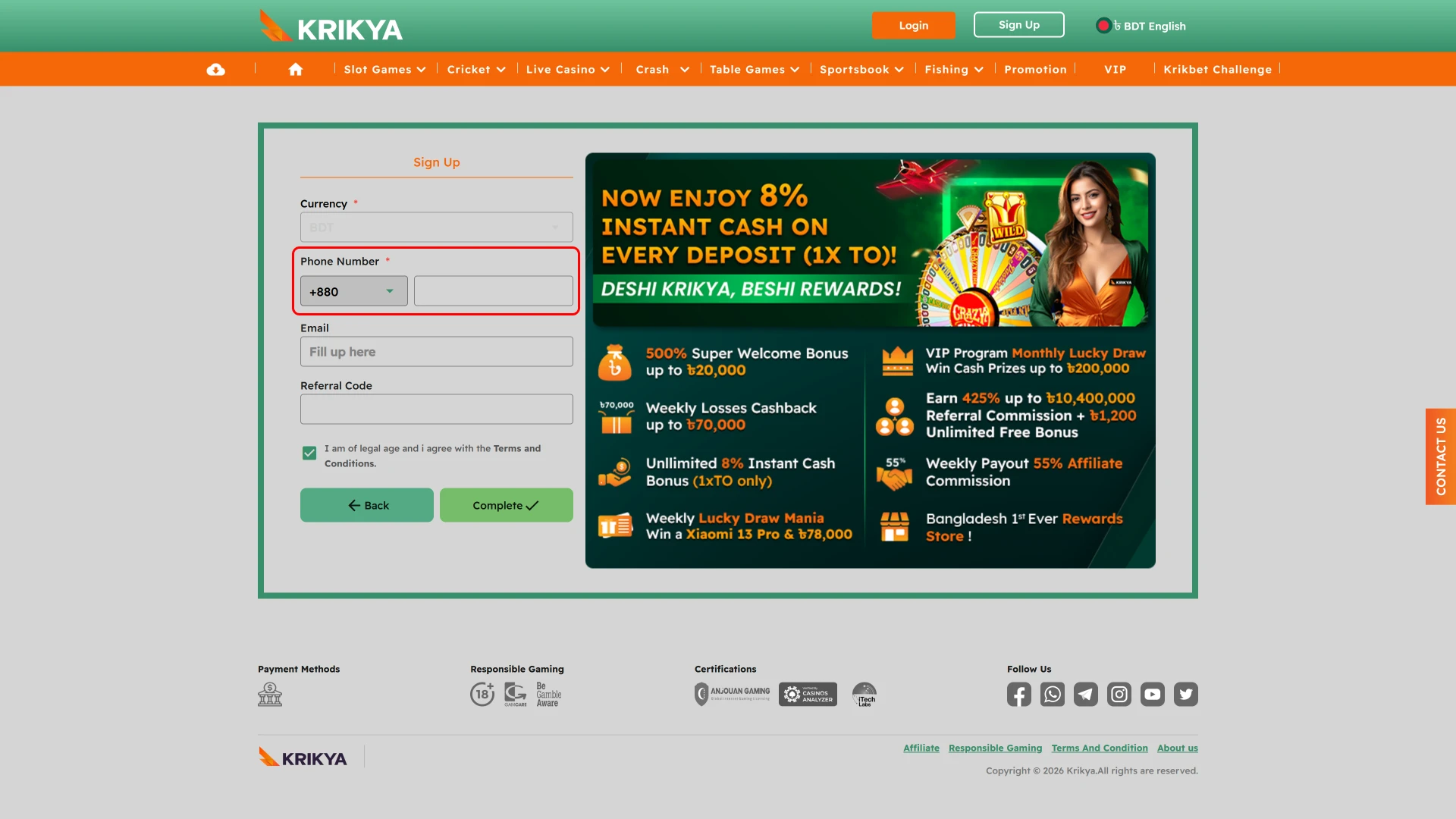Expand the Slot Games menu
The image size is (1456, 819).
[x=384, y=69]
